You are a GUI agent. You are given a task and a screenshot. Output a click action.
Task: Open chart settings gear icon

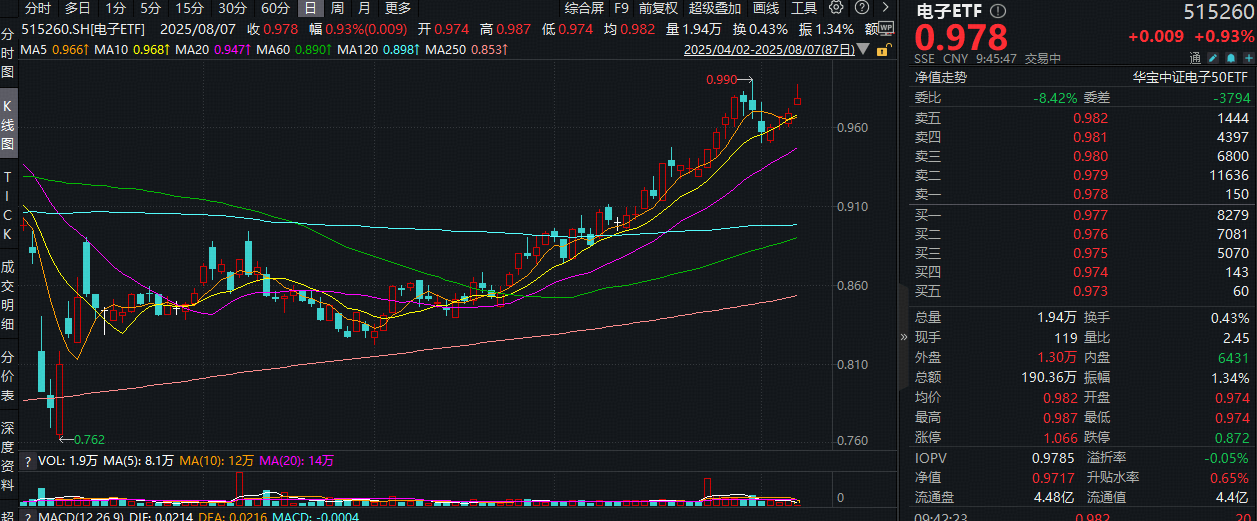click(836, 8)
